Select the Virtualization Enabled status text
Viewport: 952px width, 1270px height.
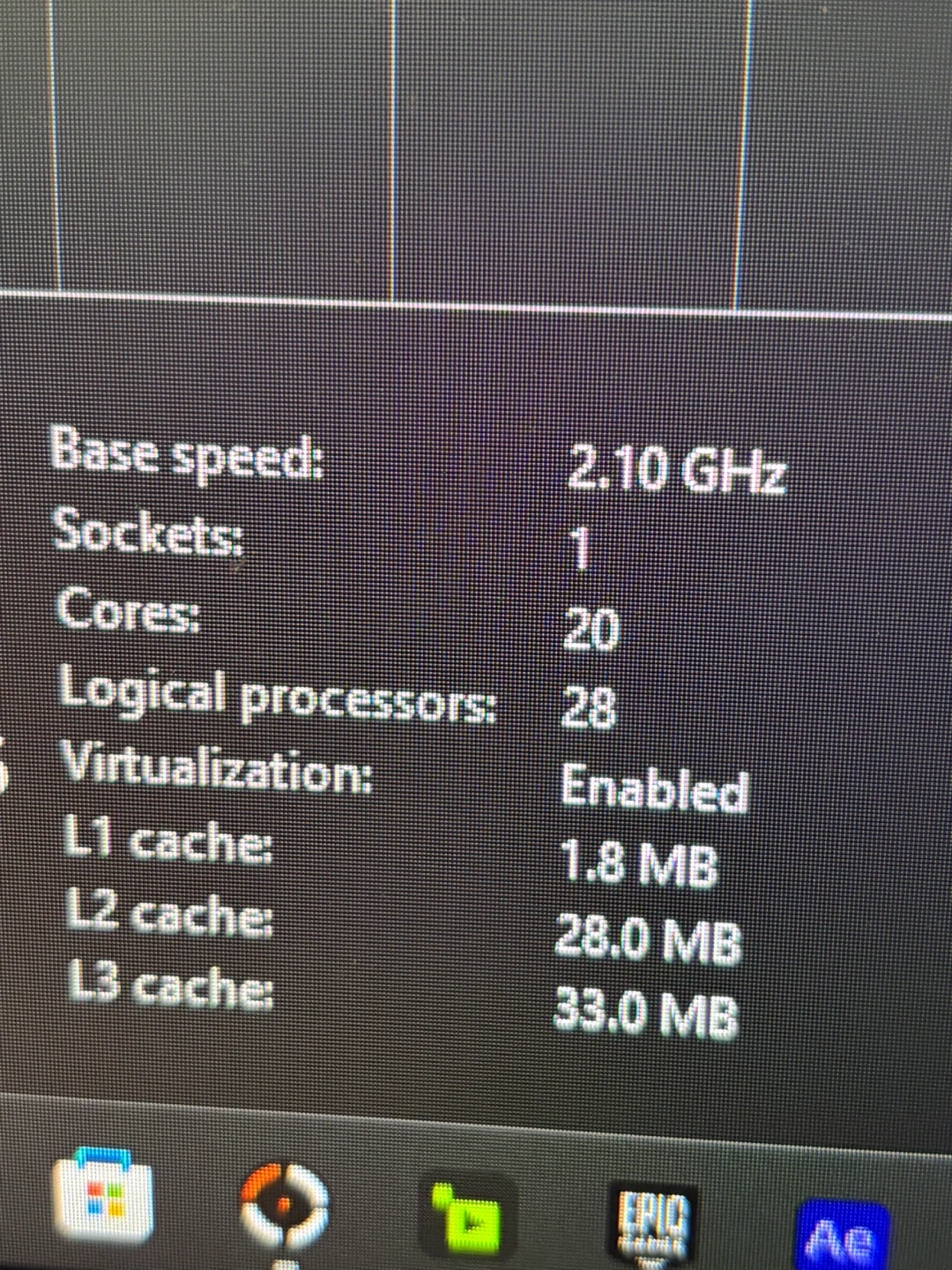click(655, 788)
